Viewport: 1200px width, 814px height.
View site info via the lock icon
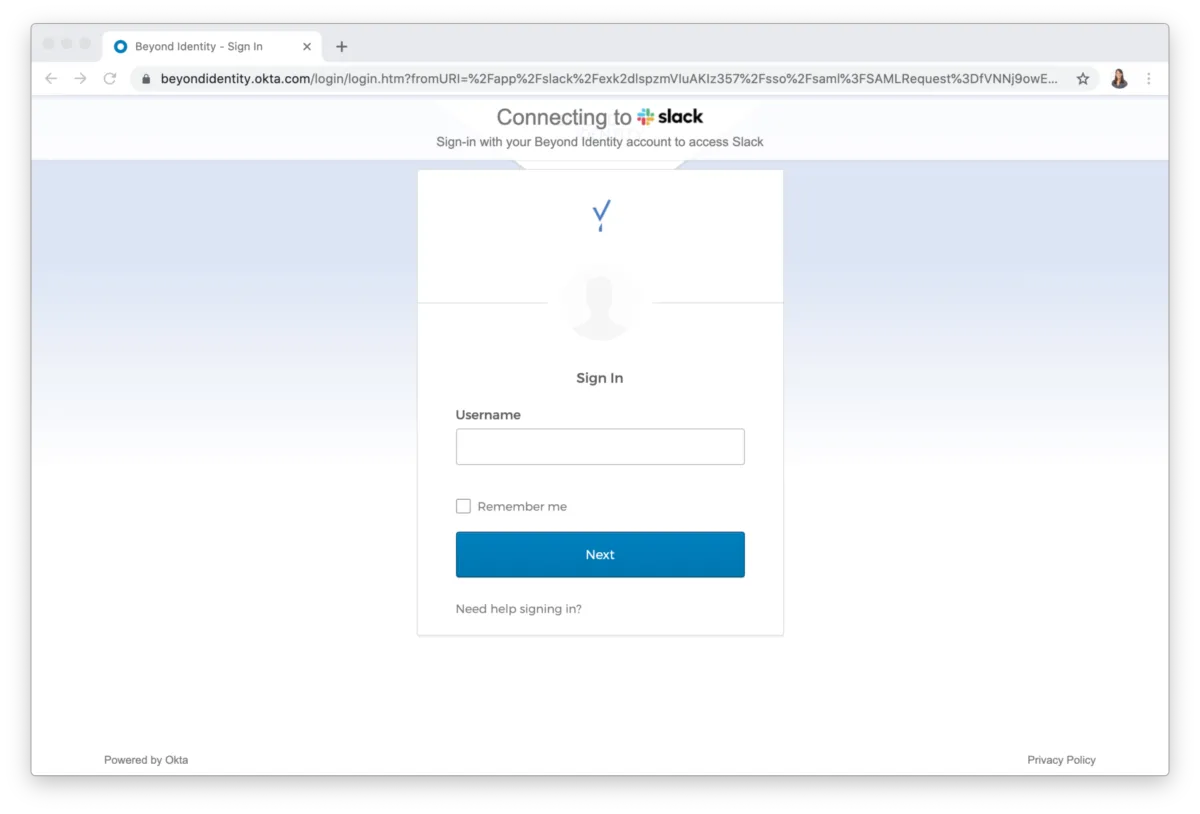click(x=146, y=78)
